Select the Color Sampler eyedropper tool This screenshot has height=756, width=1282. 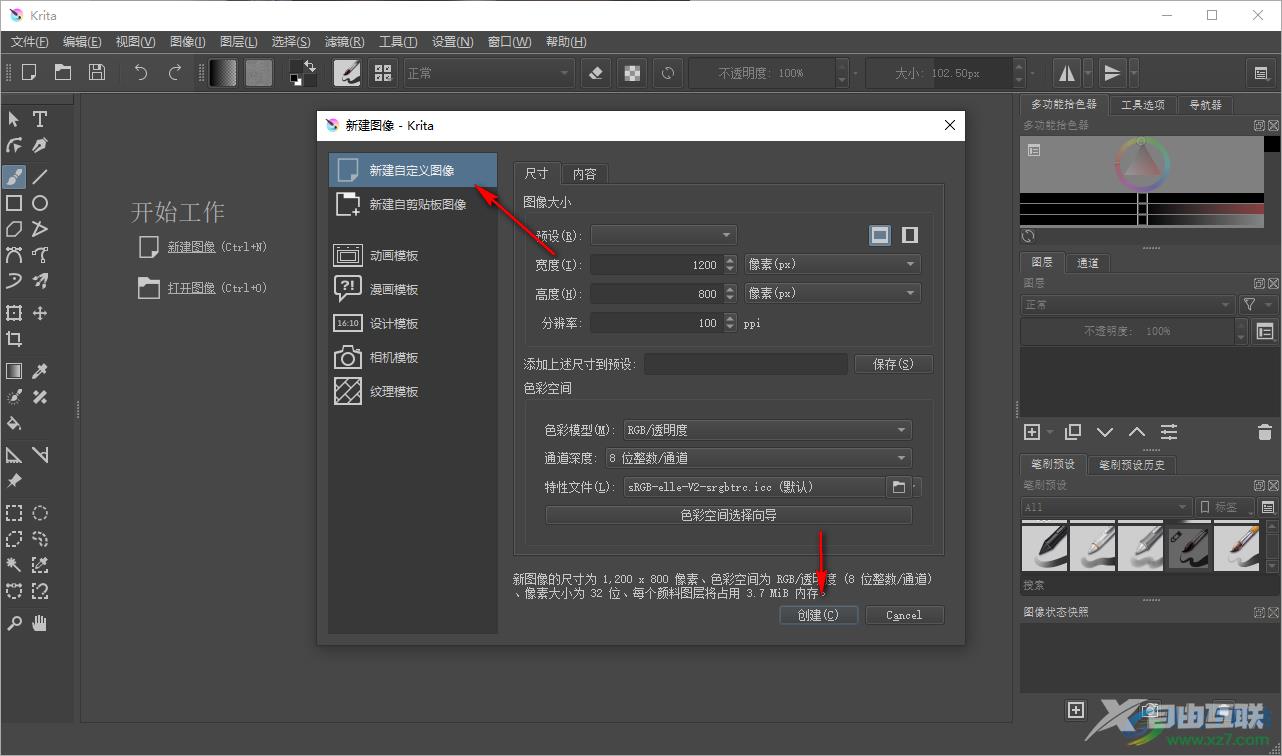tap(40, 371)
